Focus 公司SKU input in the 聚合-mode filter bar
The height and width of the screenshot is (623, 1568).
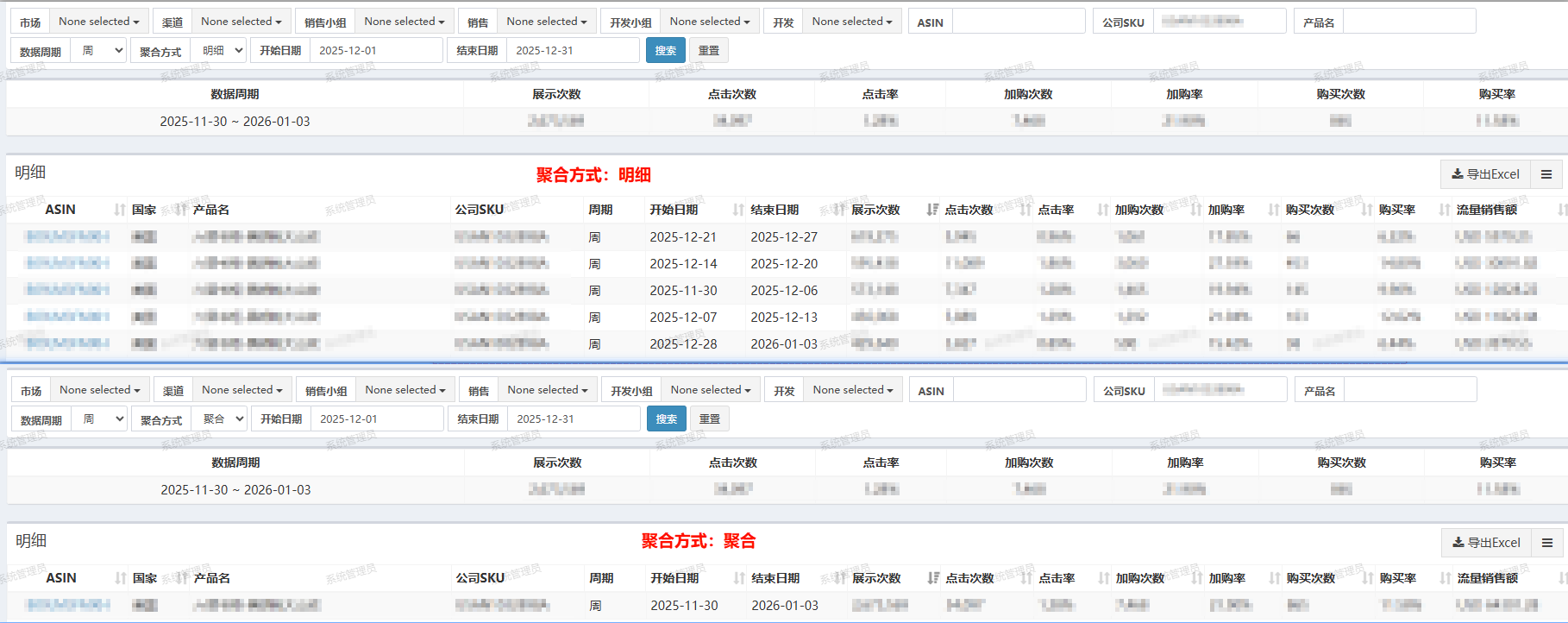(x=1220, y=390)
